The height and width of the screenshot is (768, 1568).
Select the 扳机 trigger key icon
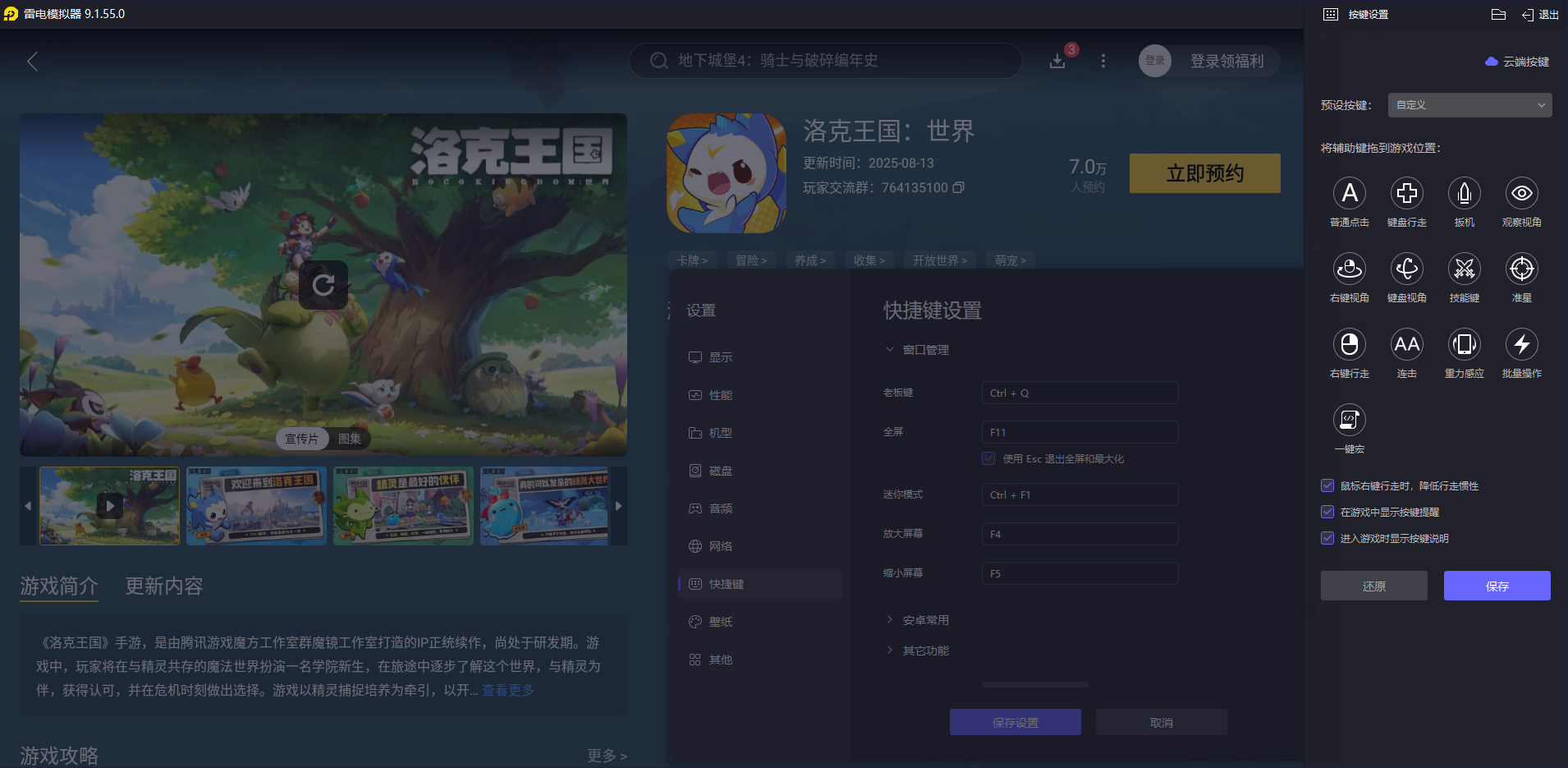click(1464, 193)
